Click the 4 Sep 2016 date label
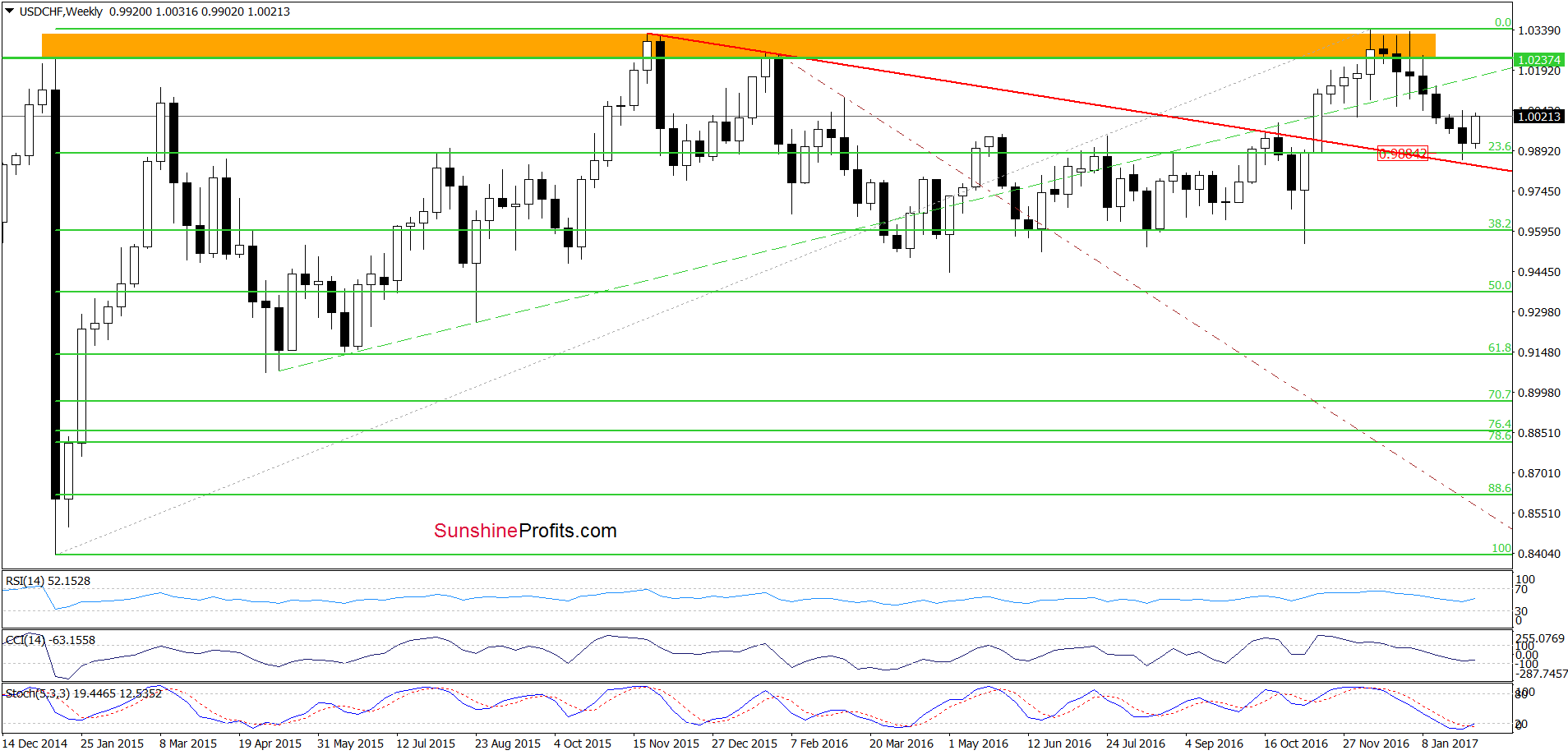1568x755 pixels. 1214,743
